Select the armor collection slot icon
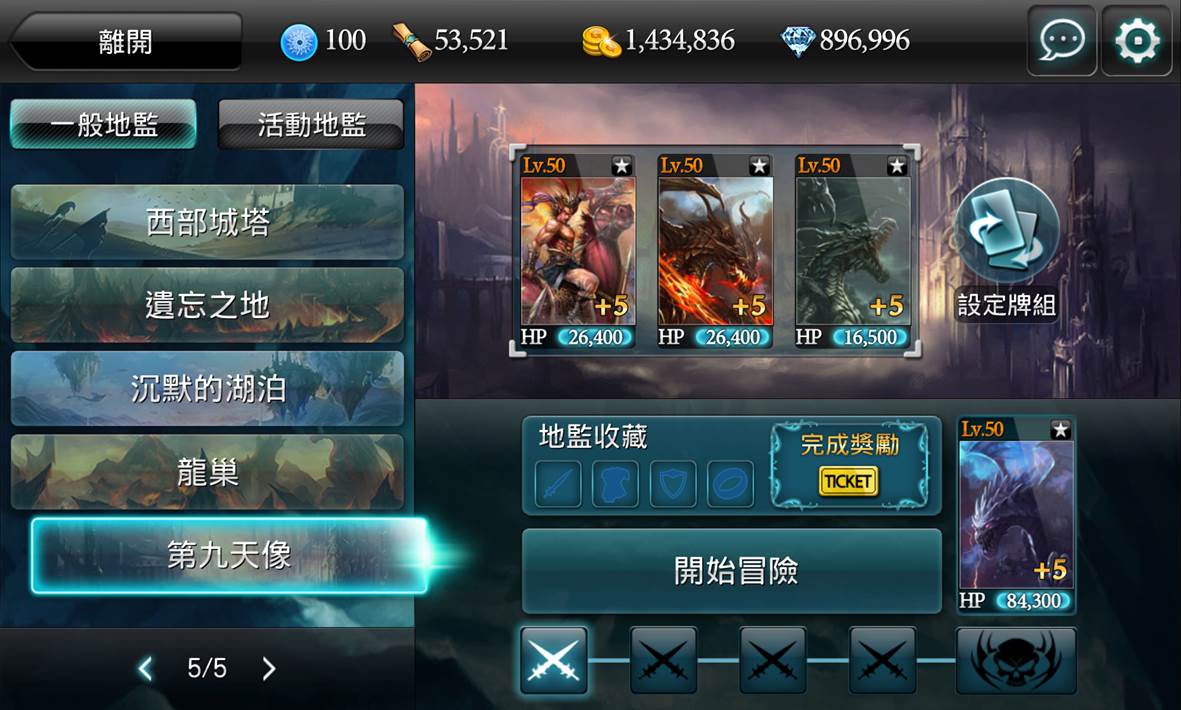The image size is (1181, 710). tap(615, 483)
